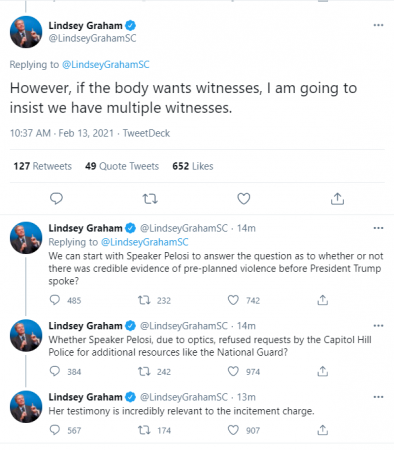This screenshot has height=450, width=394.
Task: Open more options for the main tweet
Action: (378, 25)
